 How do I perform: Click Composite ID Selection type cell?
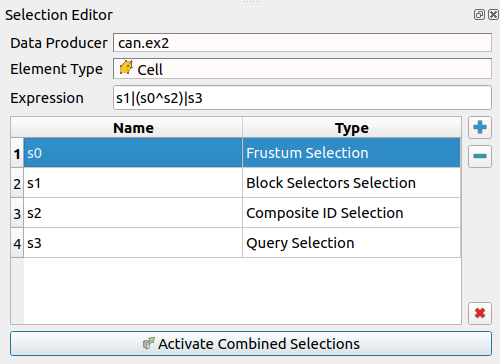(x=352, y=213)
